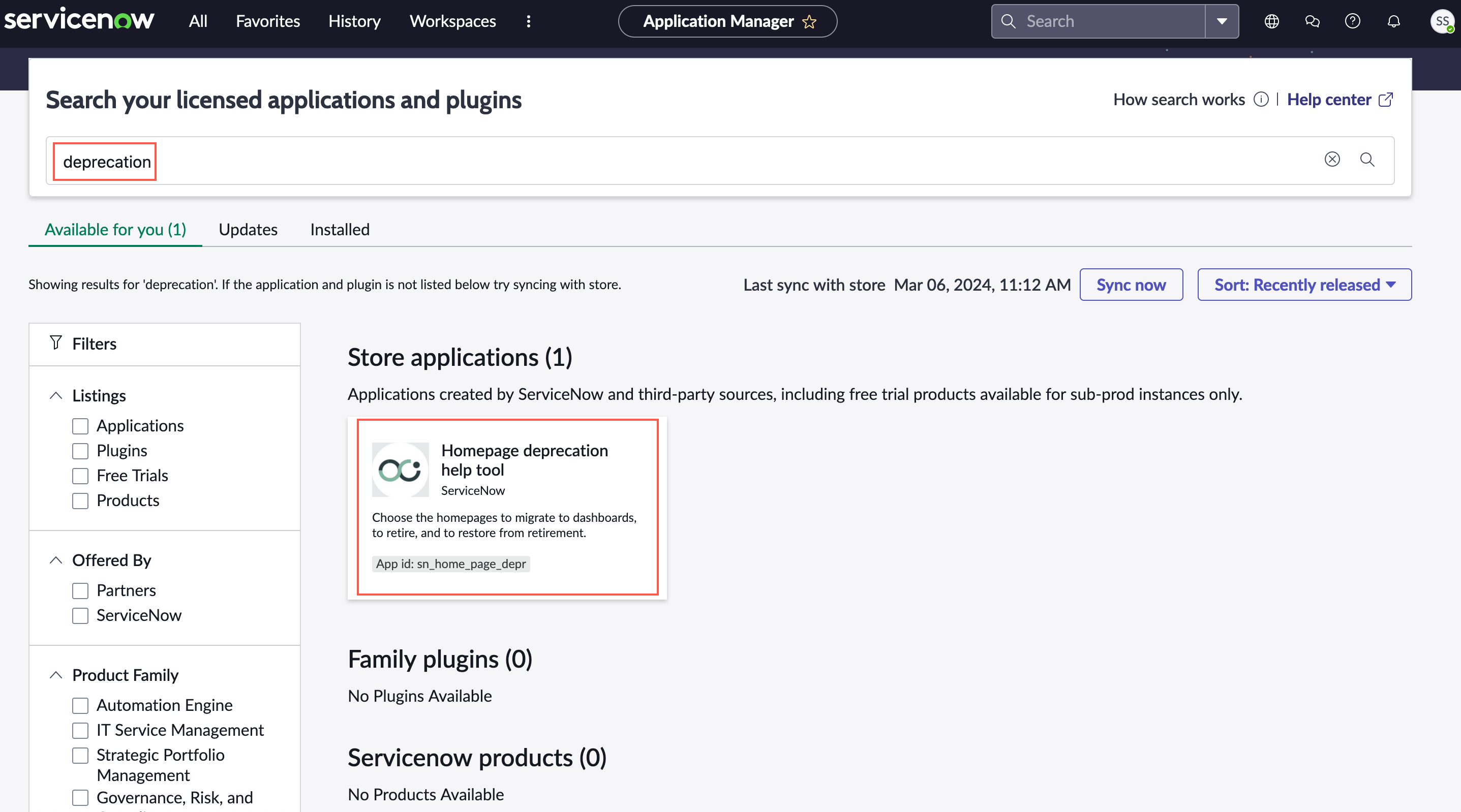This screenshot has height=812, width=1461.
Task: Click the No Plugins Available text
Action: [x=420, y=696]
